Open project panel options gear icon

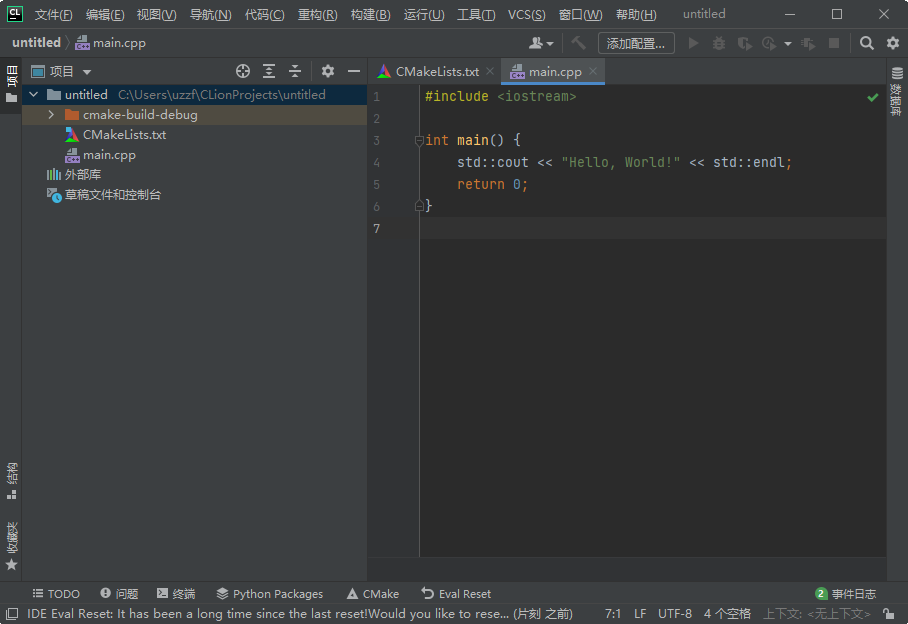click(328, 71)
